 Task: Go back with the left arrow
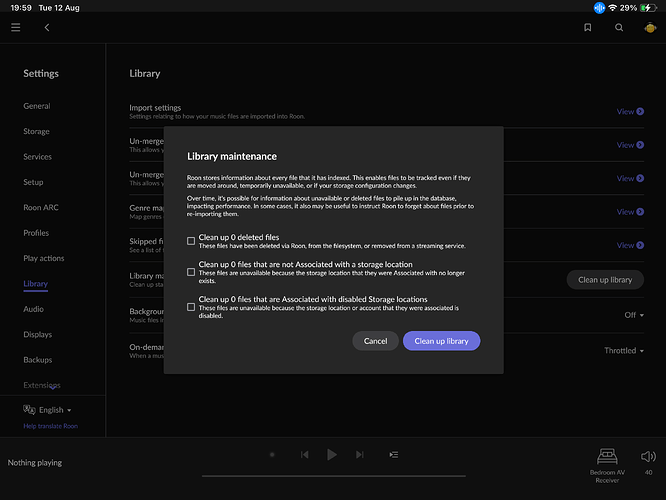tap(47, 28)
